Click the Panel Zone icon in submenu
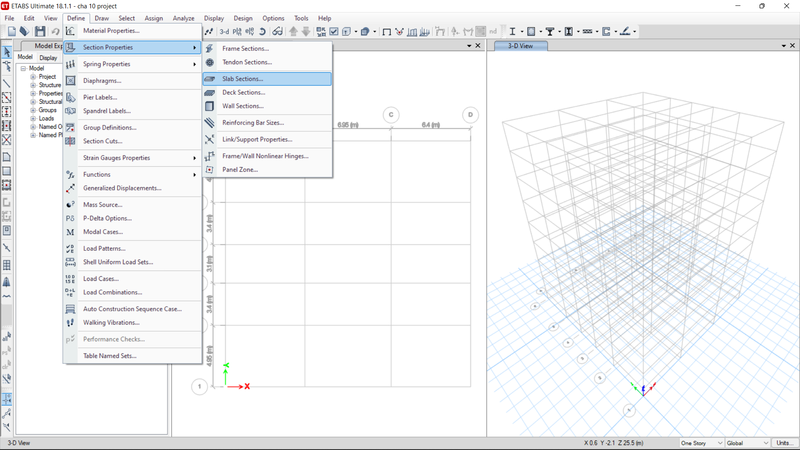The image size is (800, 450). [x=210, y=169]
